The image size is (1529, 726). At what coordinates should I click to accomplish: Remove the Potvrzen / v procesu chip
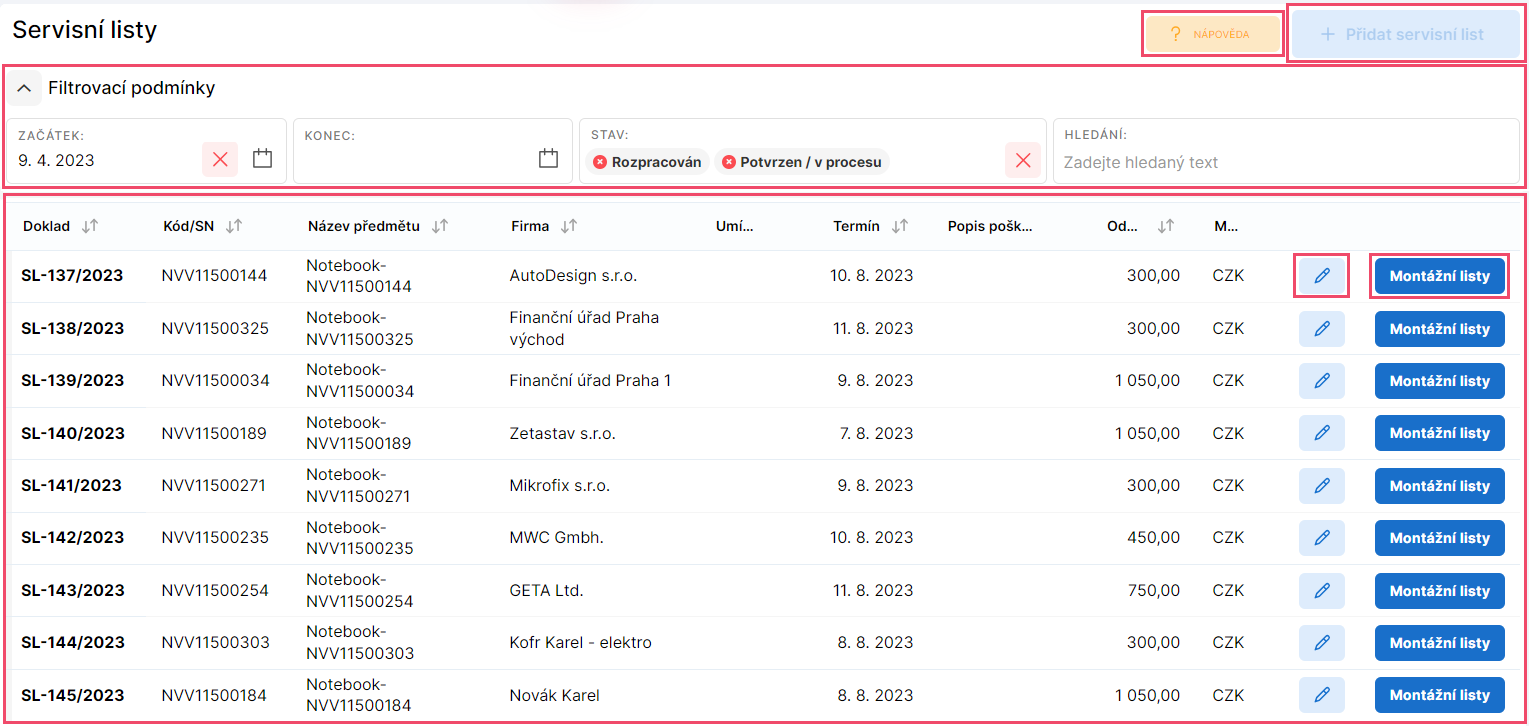coord(728,162)
